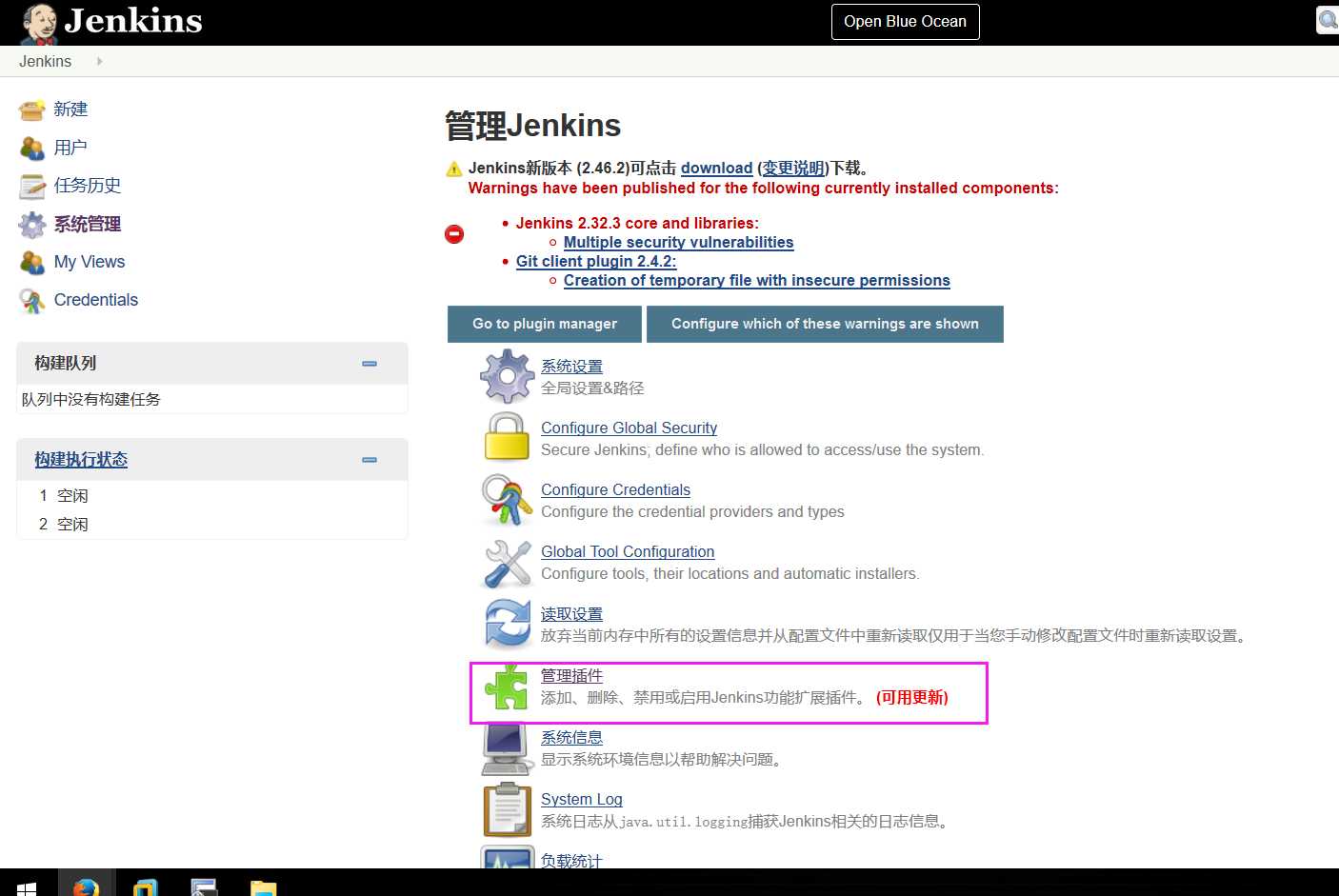Click the green puzzle piece plugin icon

click(507, 687)
